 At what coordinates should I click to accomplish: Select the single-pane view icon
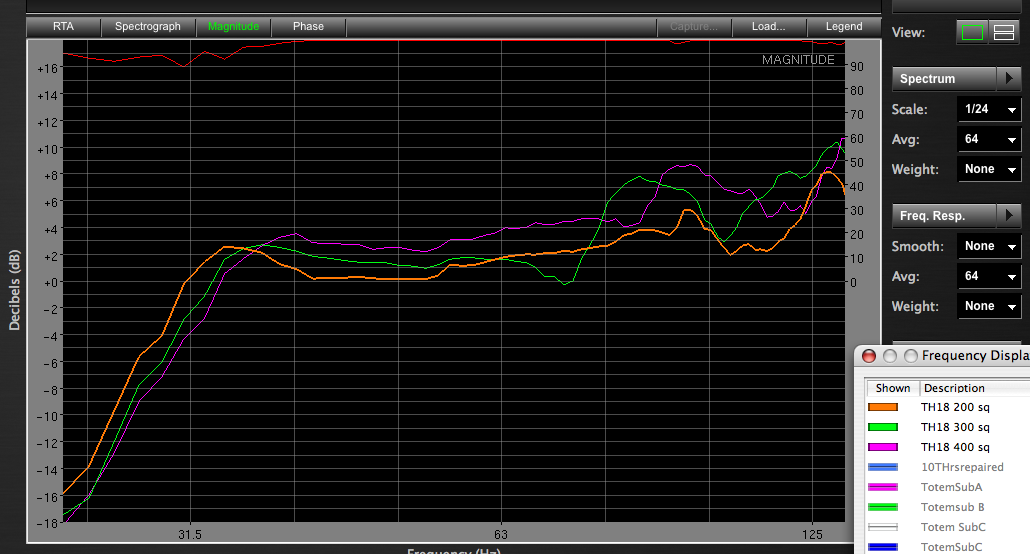pyautogui.click(x=972, y=32)
